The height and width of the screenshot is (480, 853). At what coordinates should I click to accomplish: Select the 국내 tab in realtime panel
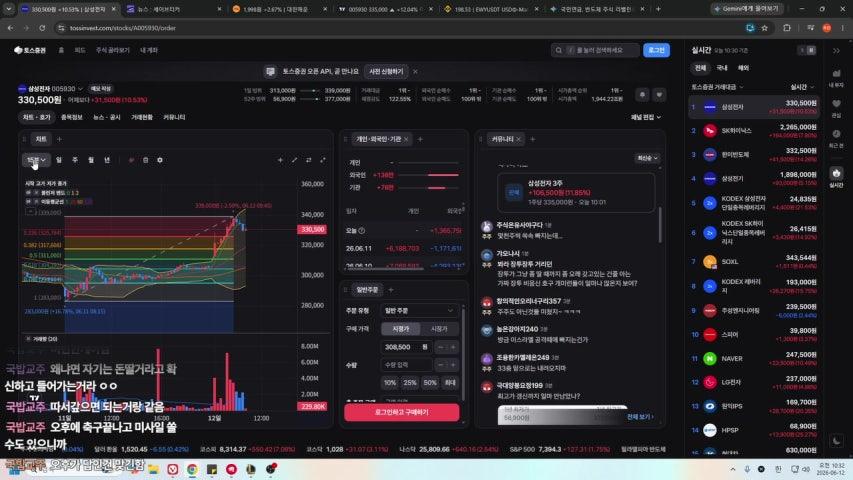(x=722, y=68)
